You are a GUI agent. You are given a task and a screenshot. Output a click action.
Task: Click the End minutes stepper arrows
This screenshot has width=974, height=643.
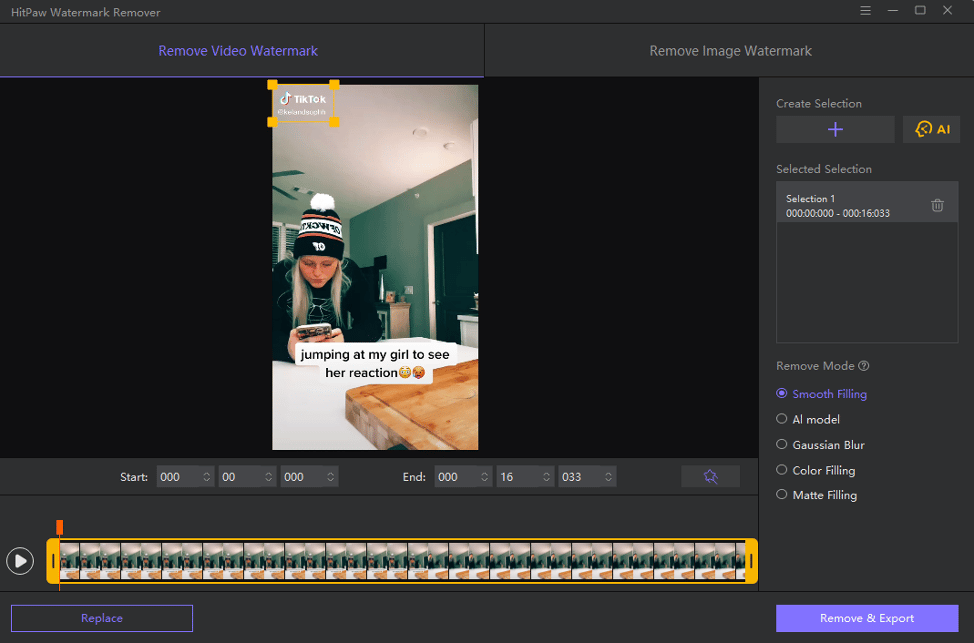485,476
